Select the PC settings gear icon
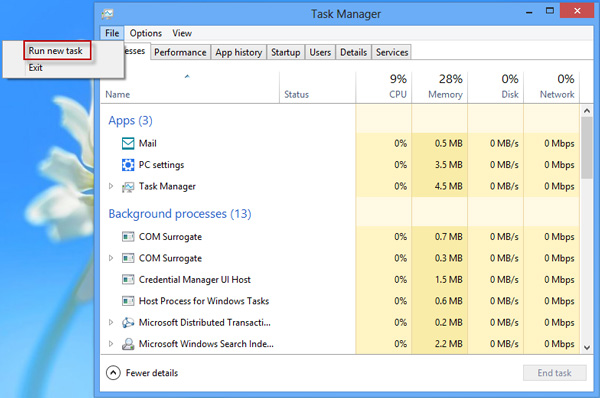This screenshot has height=398, width=600. click(128, 165)
